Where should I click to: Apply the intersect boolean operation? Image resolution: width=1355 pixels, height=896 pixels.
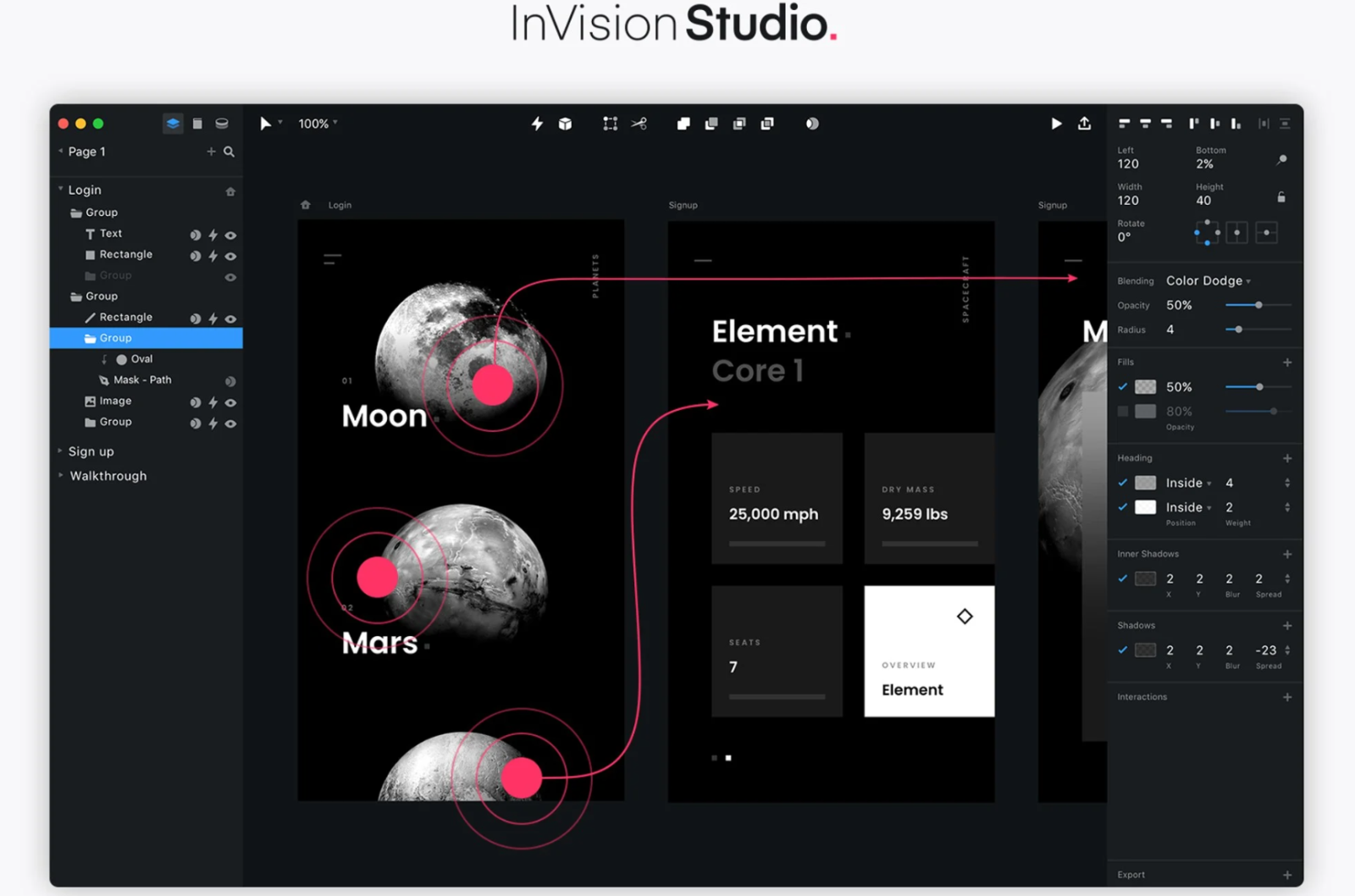739,124
